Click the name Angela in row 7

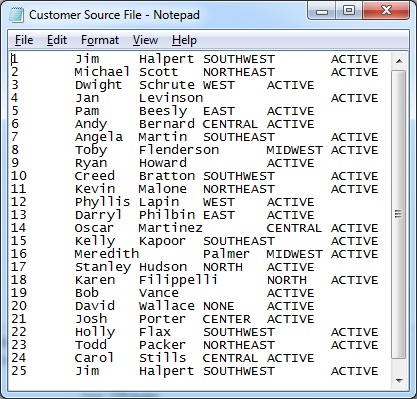(99, 137)
